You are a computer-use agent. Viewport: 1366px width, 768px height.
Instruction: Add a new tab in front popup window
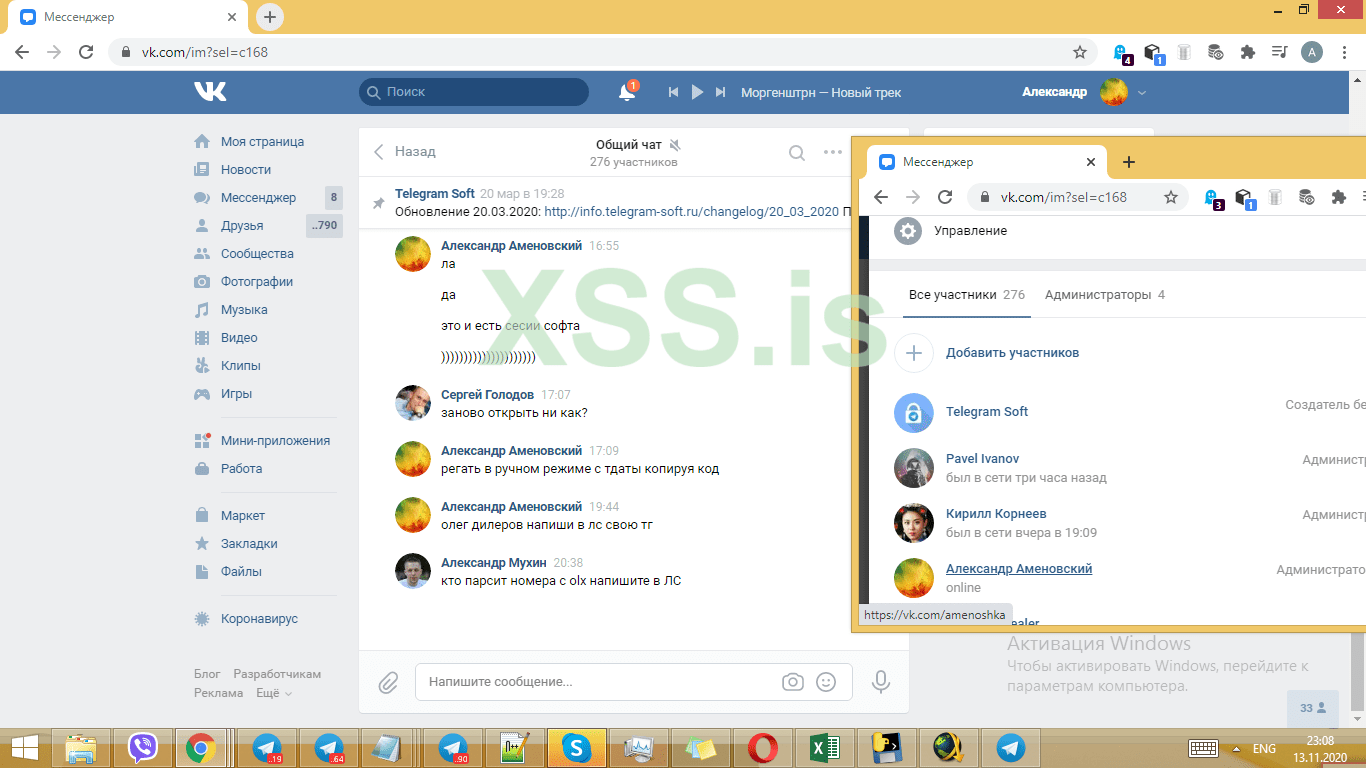tap(1129, 162)
